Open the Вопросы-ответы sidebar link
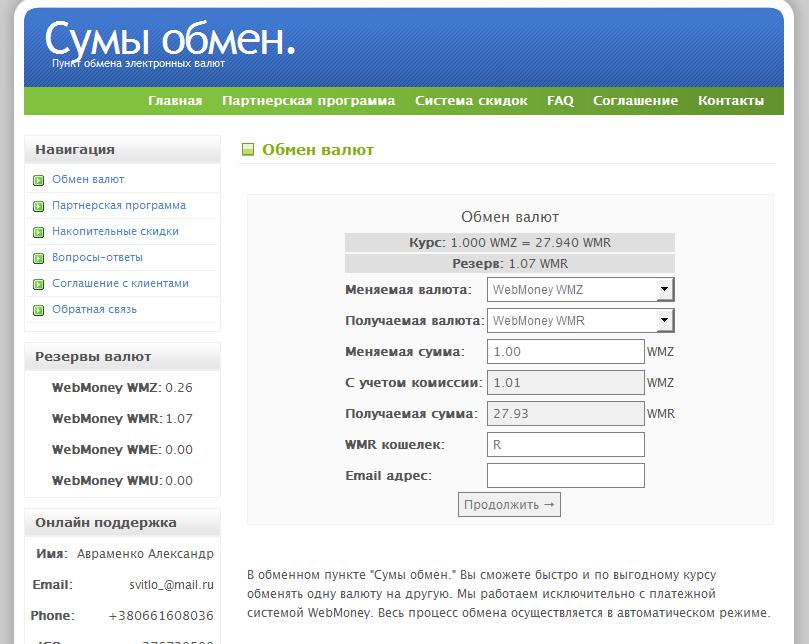The height and width of the screenshot is (644, 809). click(x=97, y=257)
